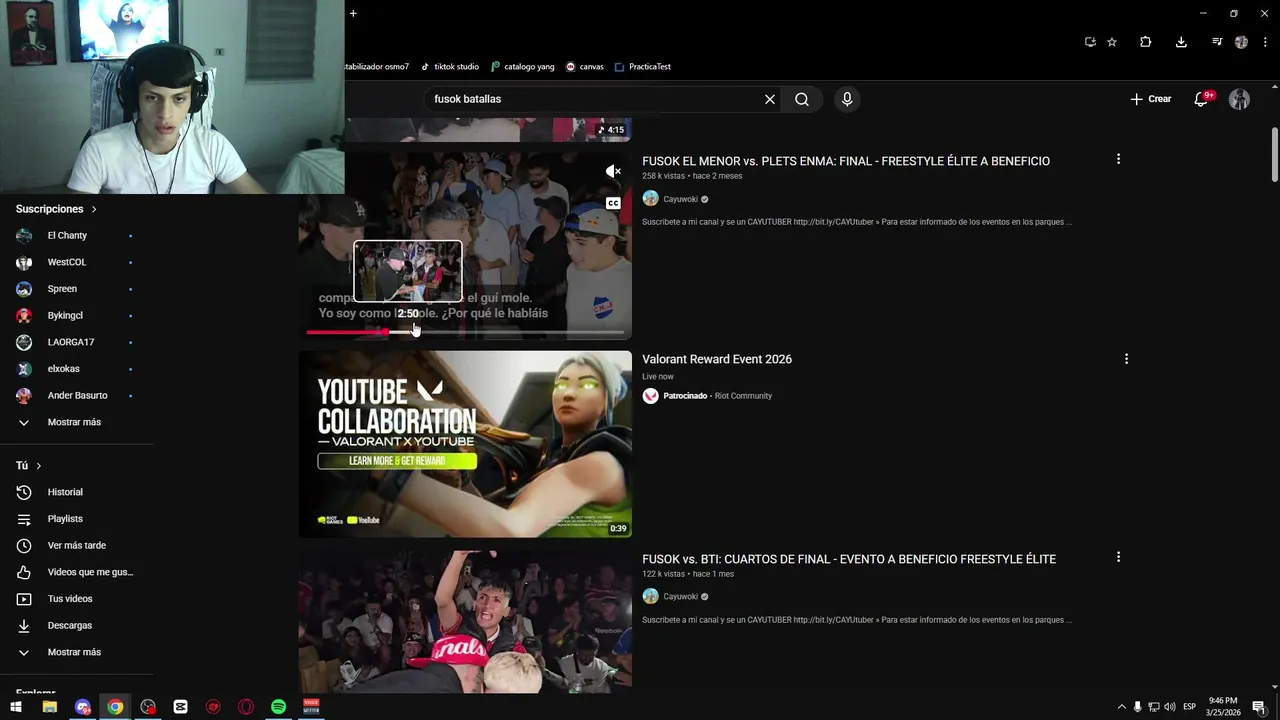Open Ver más tarde in the sidebar
Viewport: 1280px width, 720px height.
(x=76, y=545)
